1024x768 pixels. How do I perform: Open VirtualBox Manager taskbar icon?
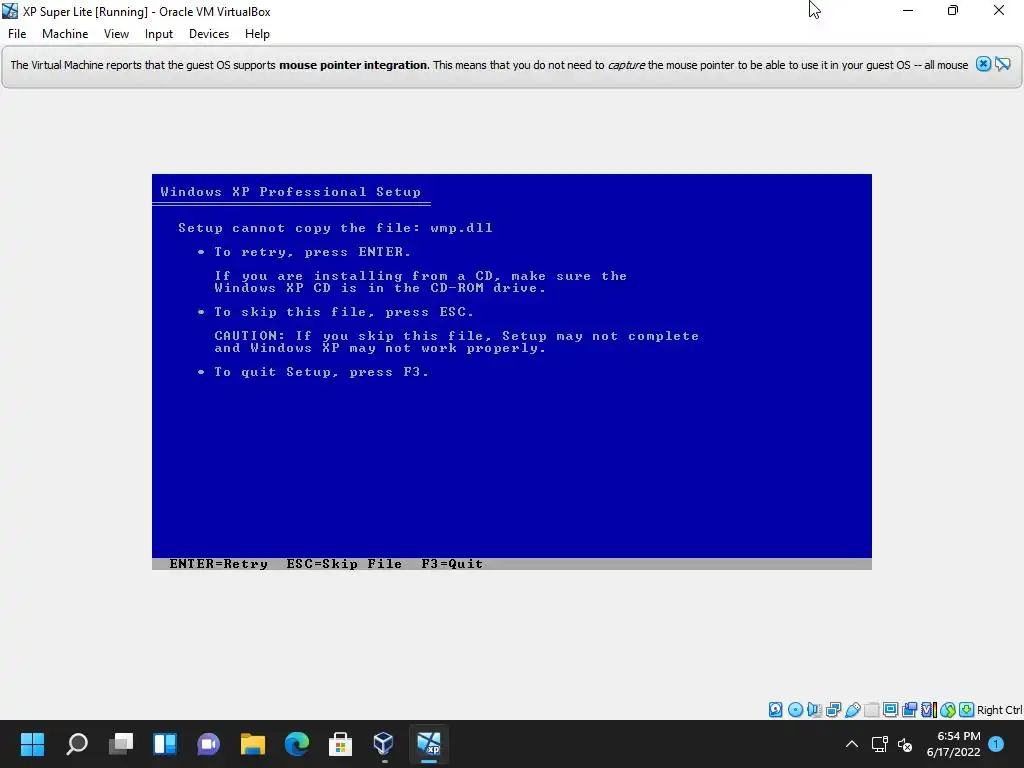[384, 744]
